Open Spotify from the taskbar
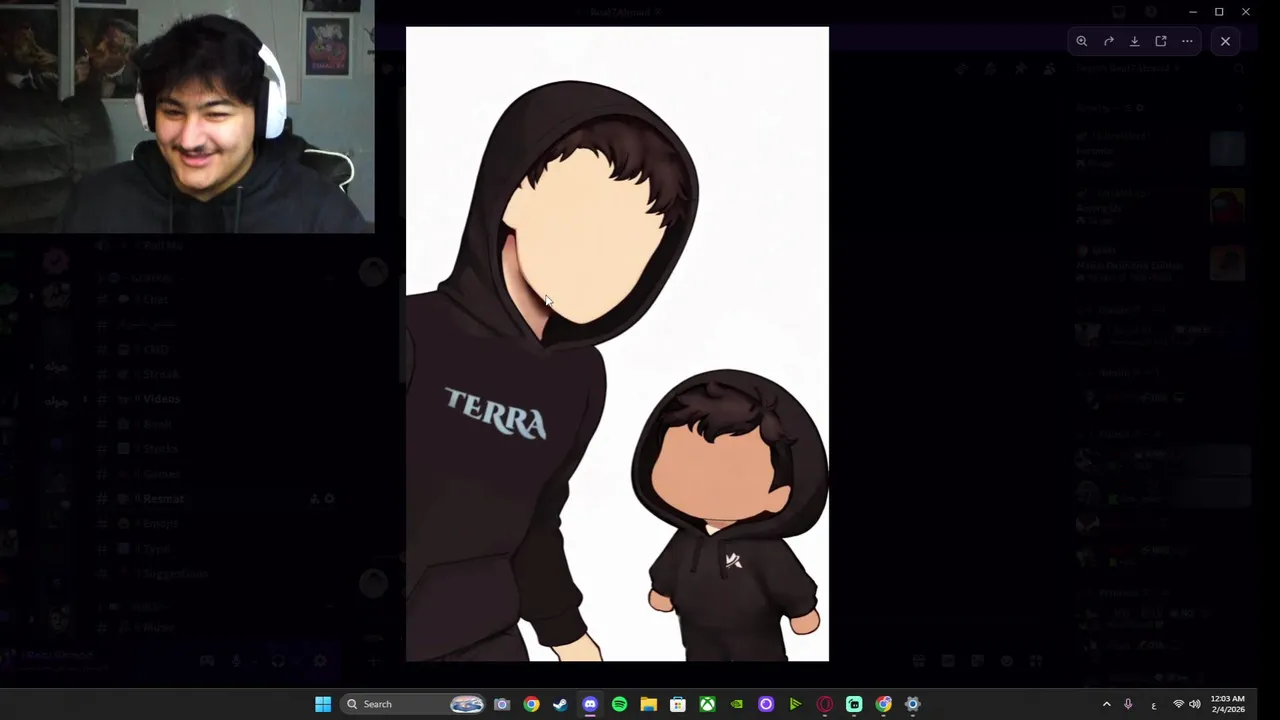Image resolution: width=1280 pixels, height=720 pixels. tap(619, 704)
